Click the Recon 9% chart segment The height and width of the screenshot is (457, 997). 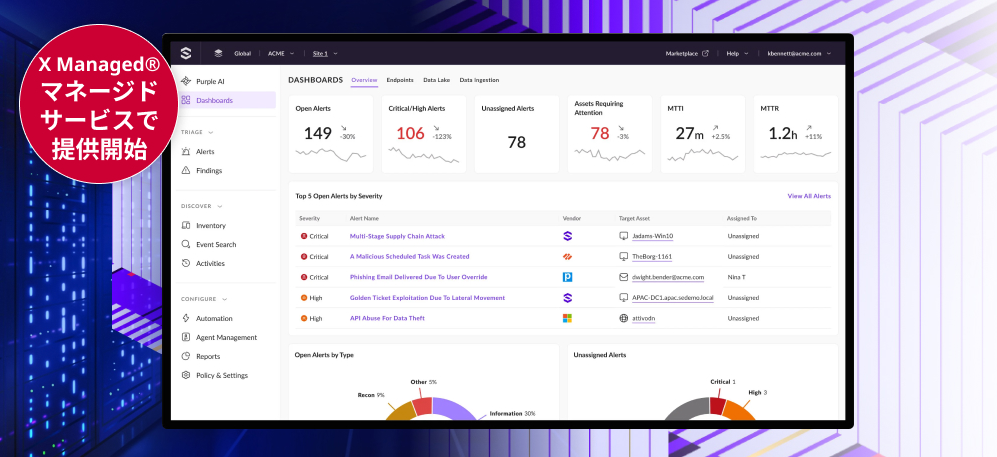400,412
